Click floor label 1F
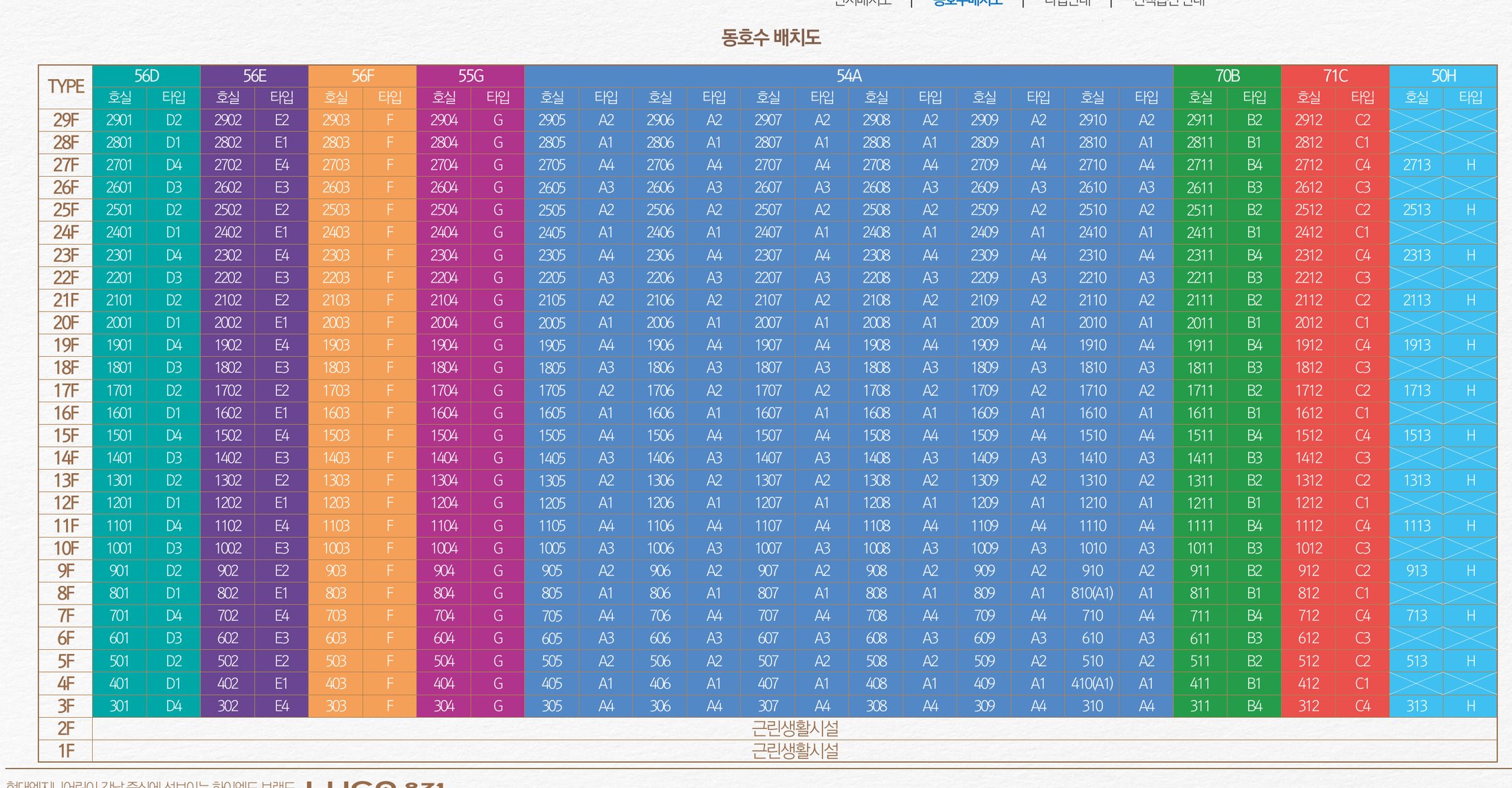 click(x=66, y=751)
